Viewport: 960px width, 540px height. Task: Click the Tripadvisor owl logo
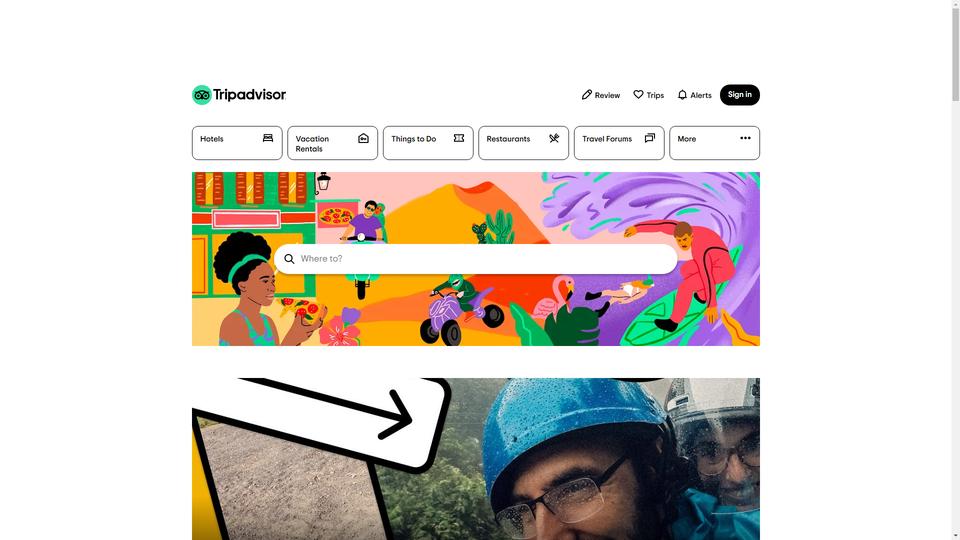(x=201, y=95)
